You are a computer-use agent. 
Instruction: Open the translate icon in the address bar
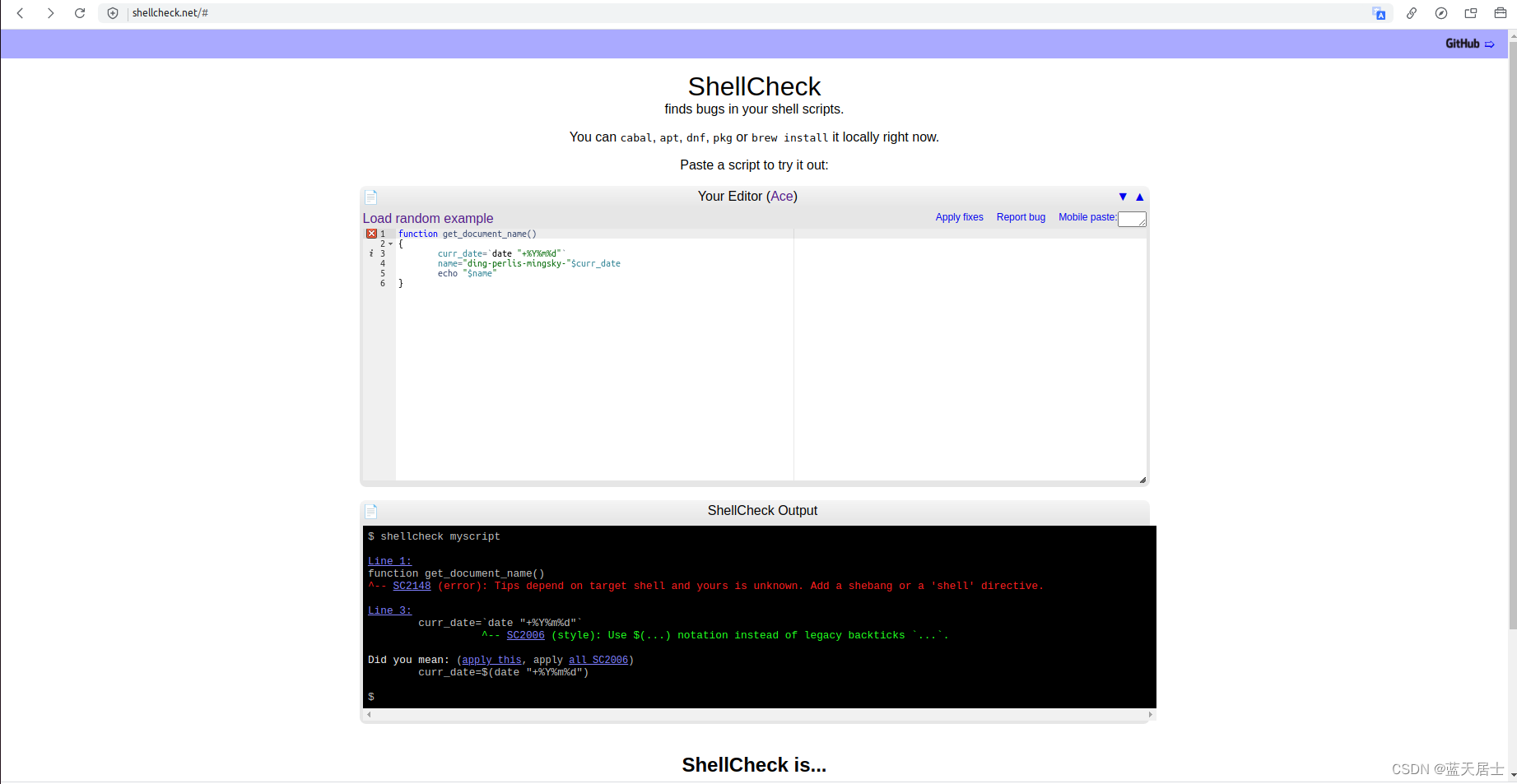tap(1380, 13)
